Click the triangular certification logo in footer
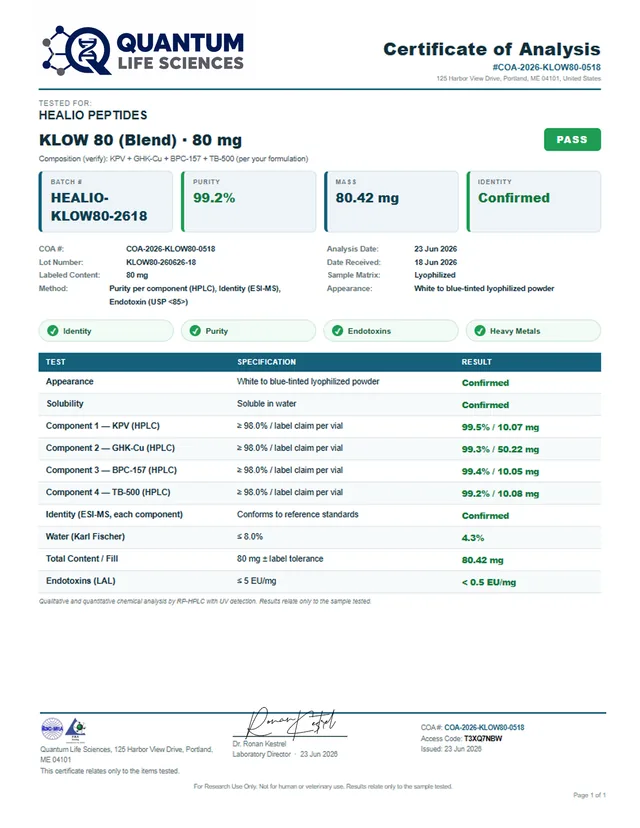The width and height of the screenshot is (640, 828). coord(76,729)
